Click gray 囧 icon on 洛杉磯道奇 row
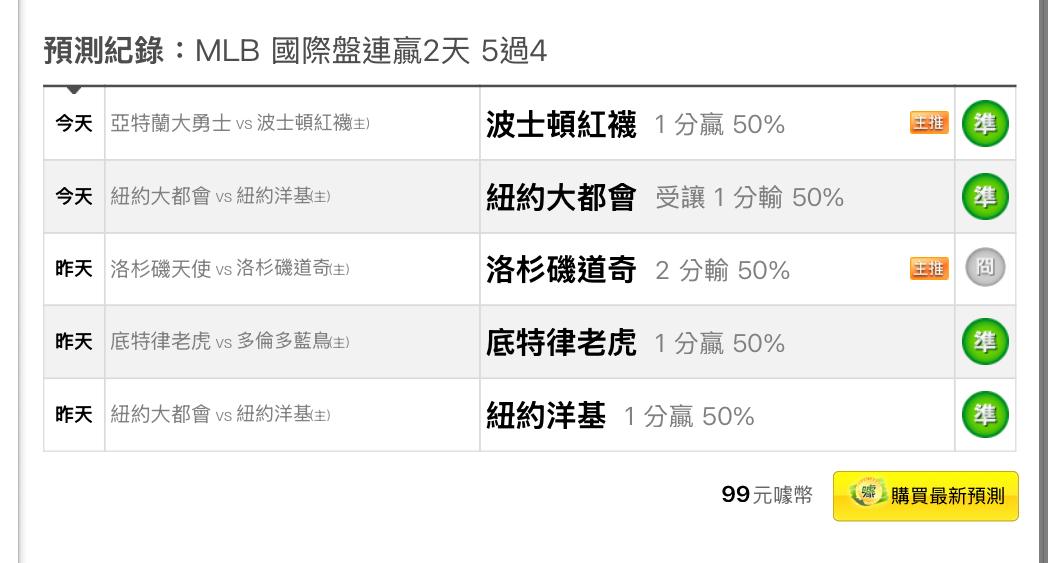Viewport: 1057px width, 563px height. pos(985,268)
